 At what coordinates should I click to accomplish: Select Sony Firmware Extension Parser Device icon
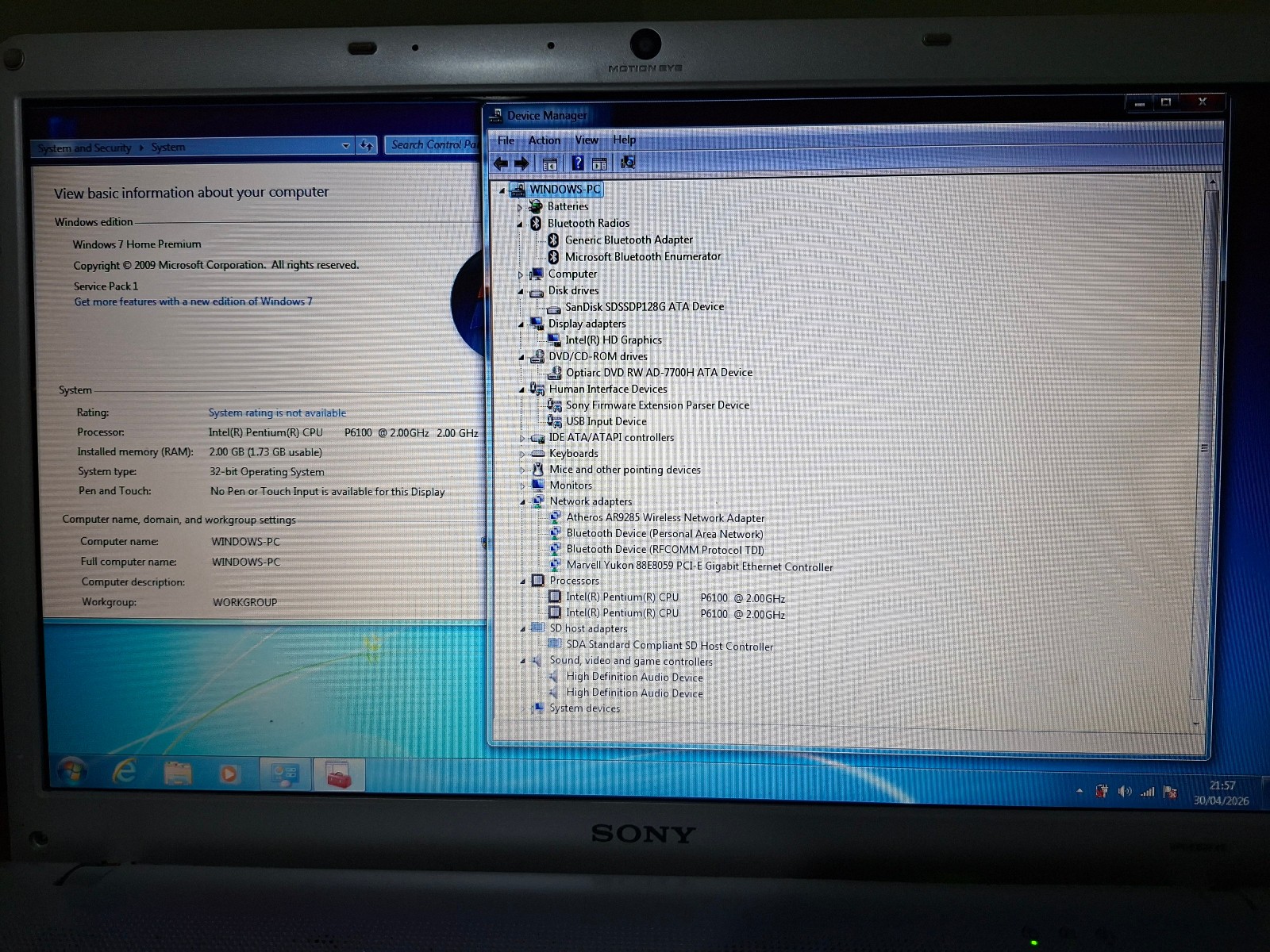click(x=555, y=405)
